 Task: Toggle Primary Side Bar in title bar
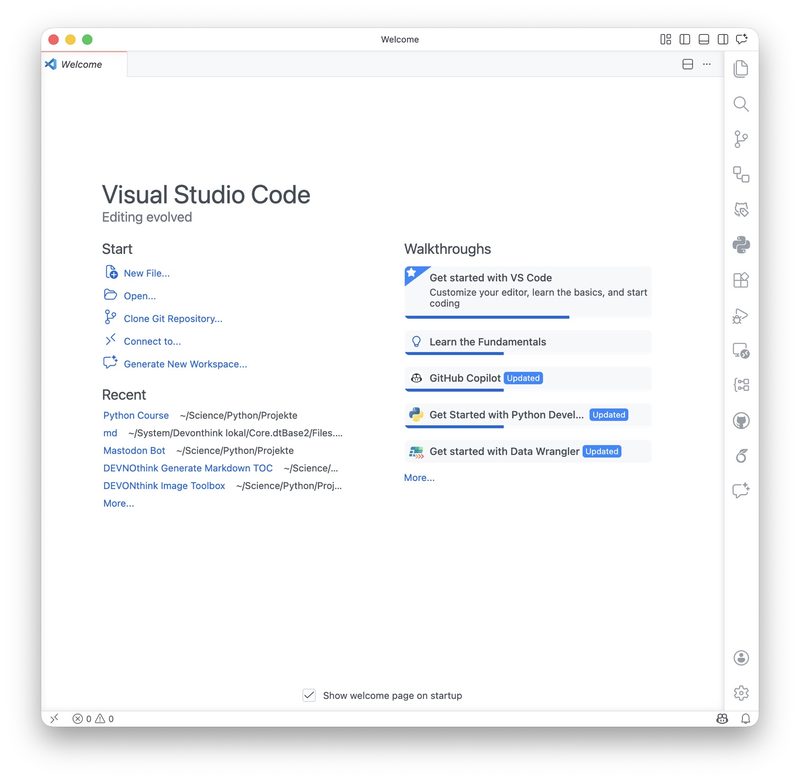click(x=685, y=39)
